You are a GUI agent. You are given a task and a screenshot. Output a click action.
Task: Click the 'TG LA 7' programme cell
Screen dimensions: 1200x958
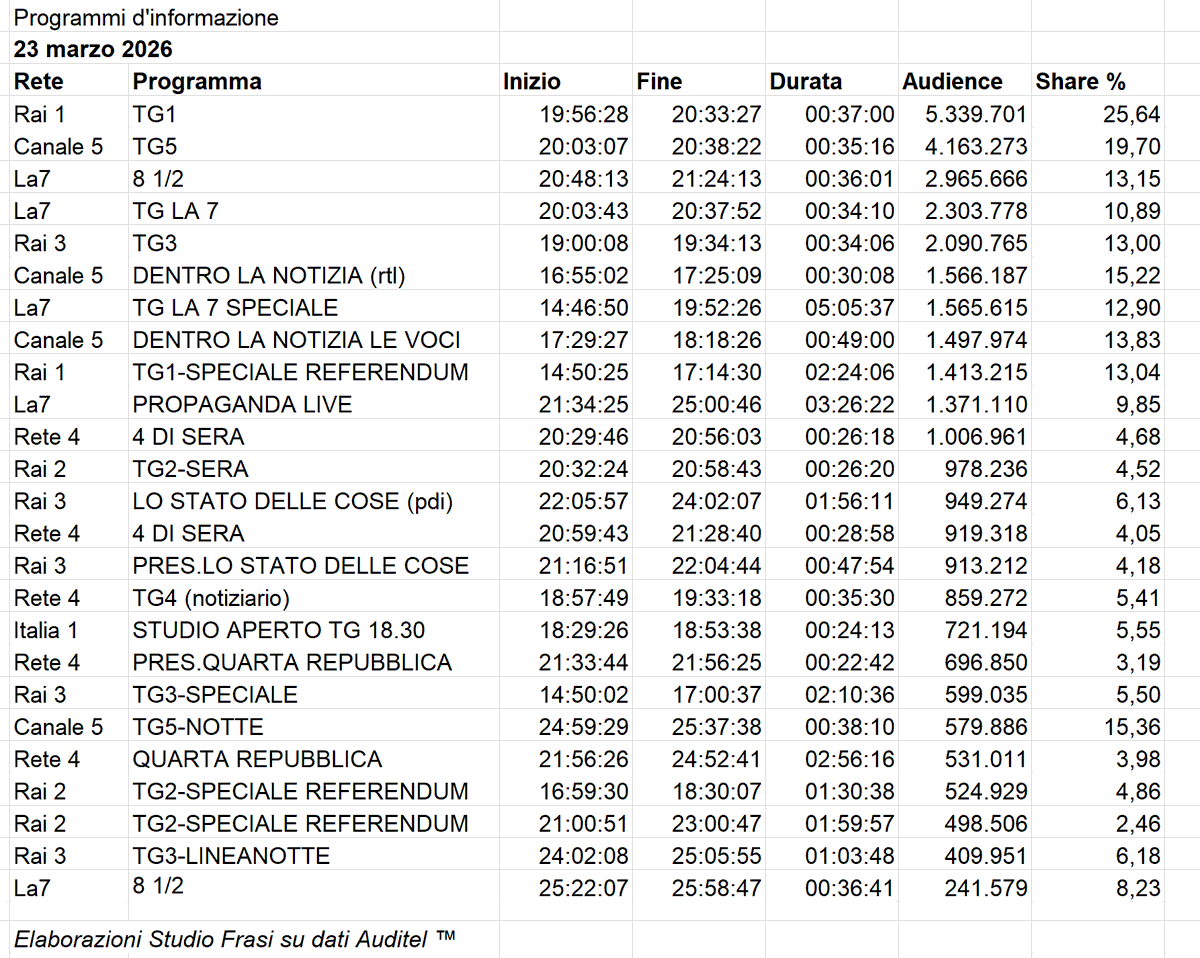[175, 211]
